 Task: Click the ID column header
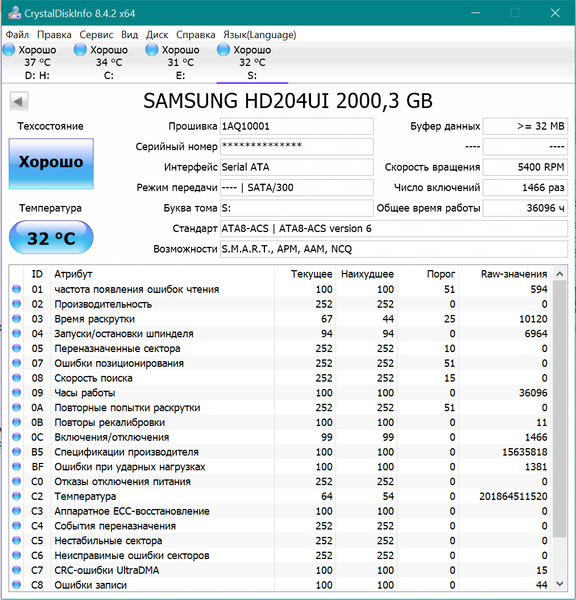[x=37, y=274]
